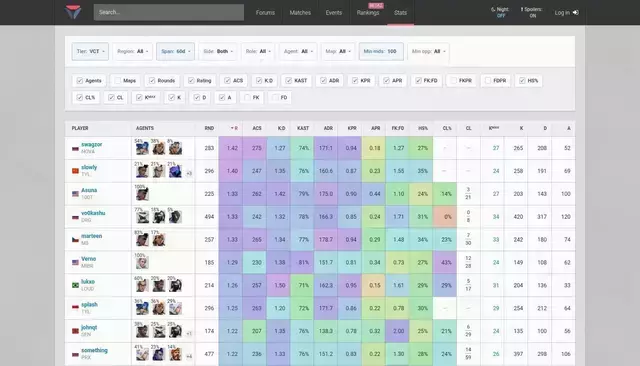640x366 pixels.
Task: Enable the Maps column checkbox
Action: pyautogui.click(x=118, y=81)
